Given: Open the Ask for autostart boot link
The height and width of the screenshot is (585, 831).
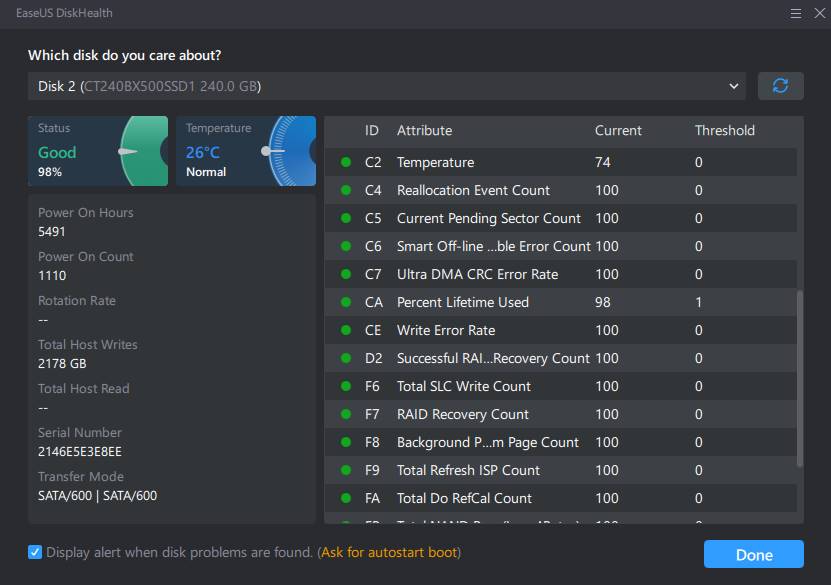Looking at the screenshot, I should pos(389,552).
